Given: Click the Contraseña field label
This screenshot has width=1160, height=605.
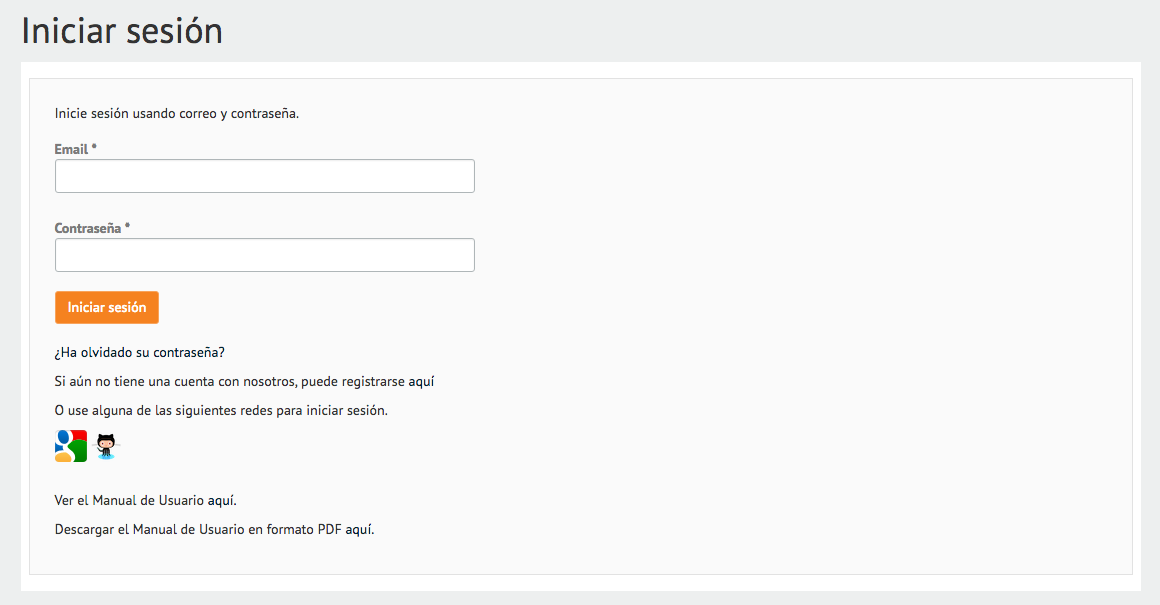Looking at the screenshot, I should pos(87,229).
